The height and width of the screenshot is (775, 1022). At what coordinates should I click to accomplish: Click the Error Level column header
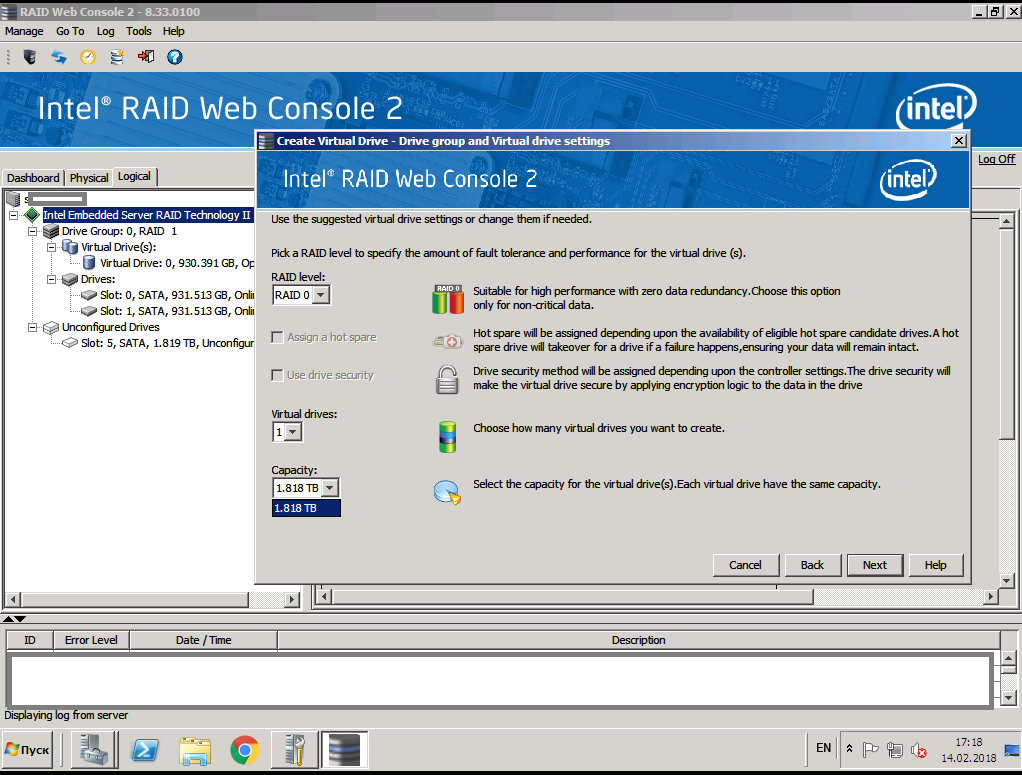click(x=91, y=641)
